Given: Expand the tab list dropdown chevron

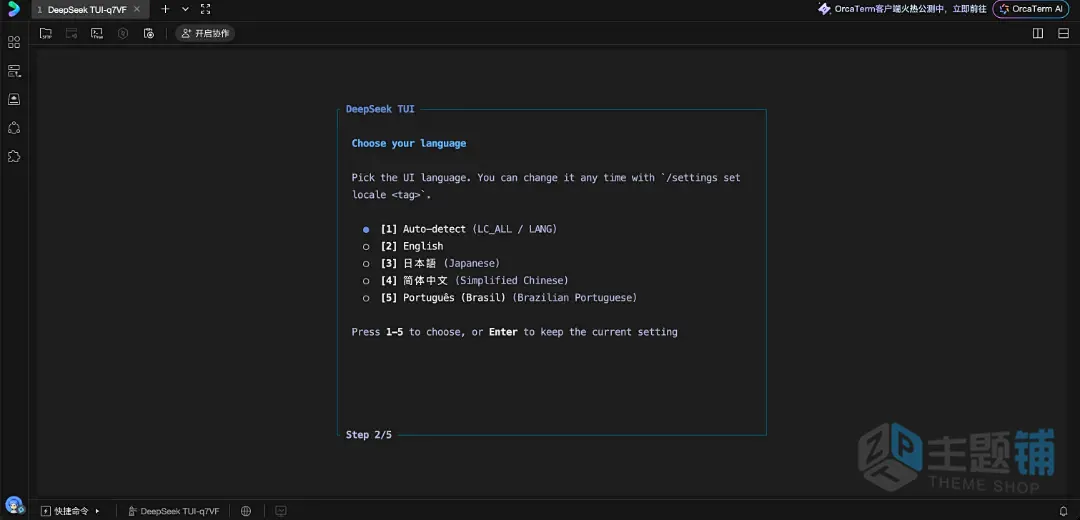Looking at the screenshot, I should click(x=185, y=9).
